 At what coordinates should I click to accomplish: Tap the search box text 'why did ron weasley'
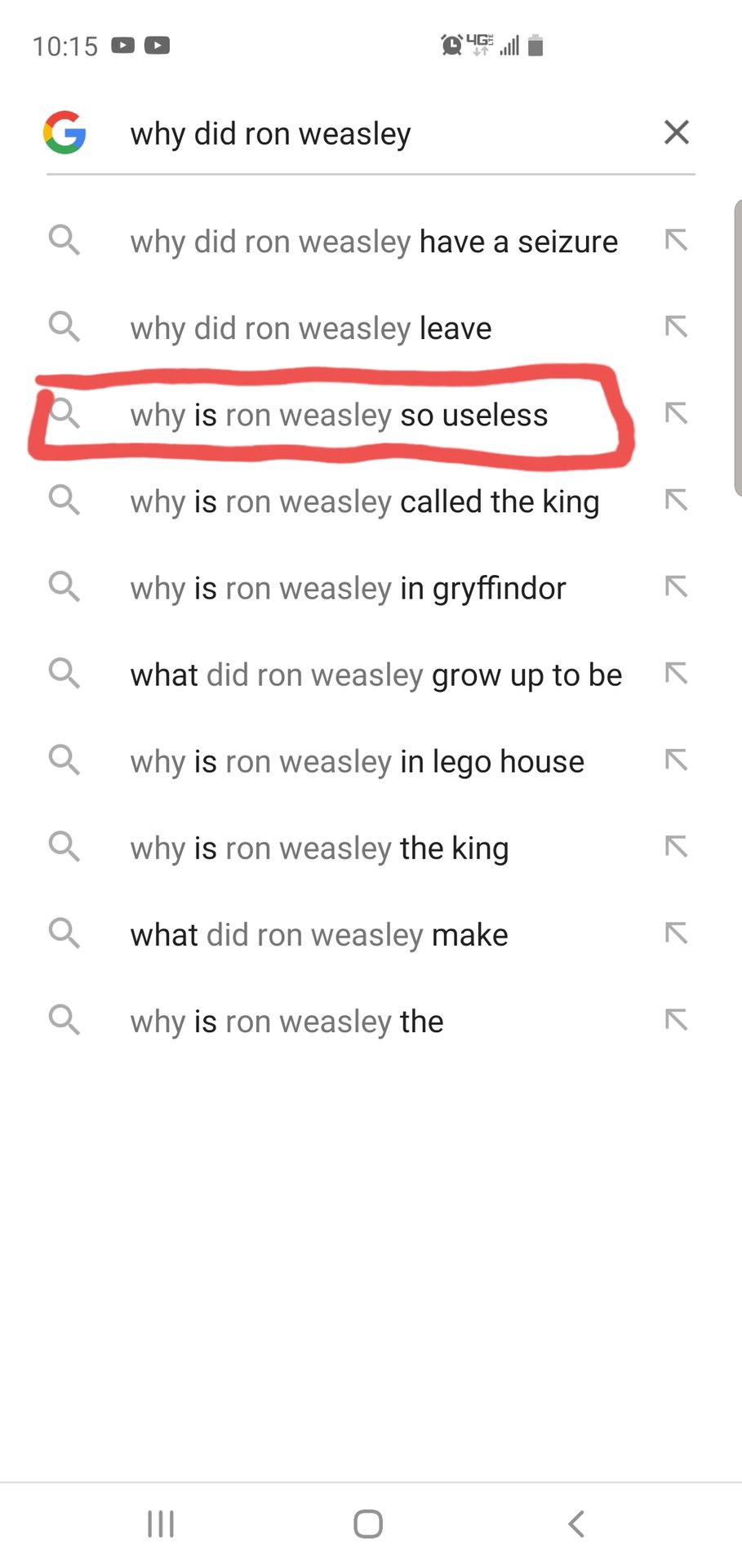[x=270, y=134]
